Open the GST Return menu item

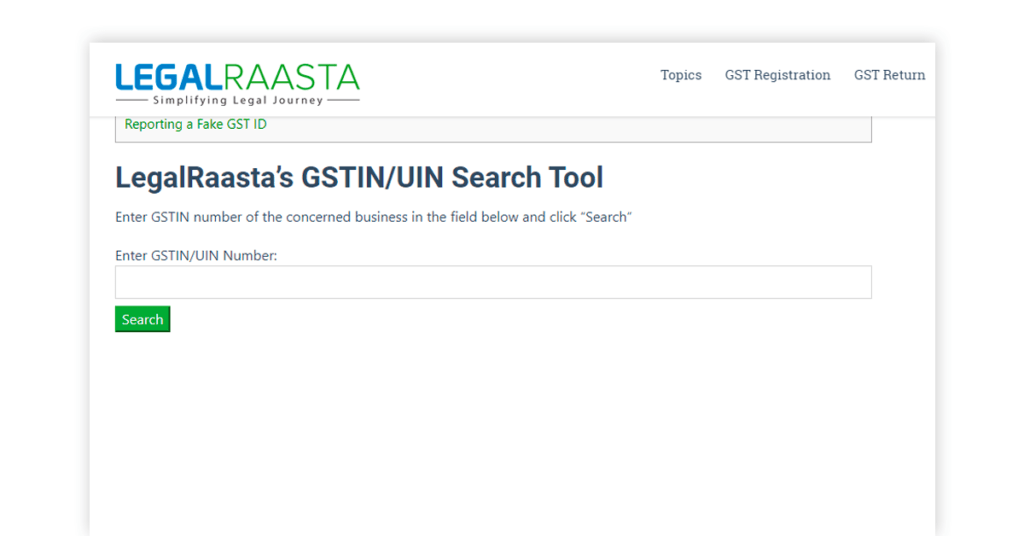pos(889,75)
